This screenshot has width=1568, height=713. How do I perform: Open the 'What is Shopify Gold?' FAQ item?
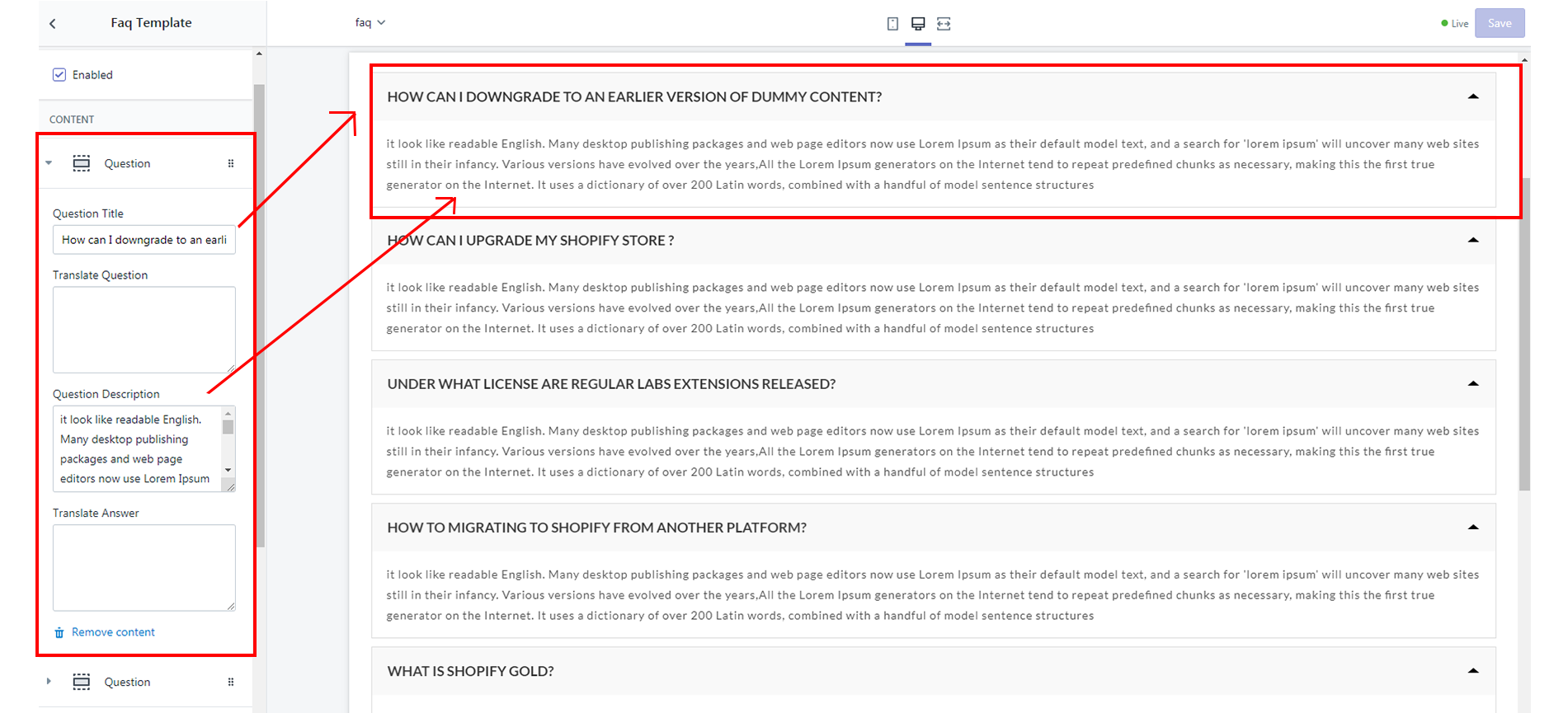470,671
